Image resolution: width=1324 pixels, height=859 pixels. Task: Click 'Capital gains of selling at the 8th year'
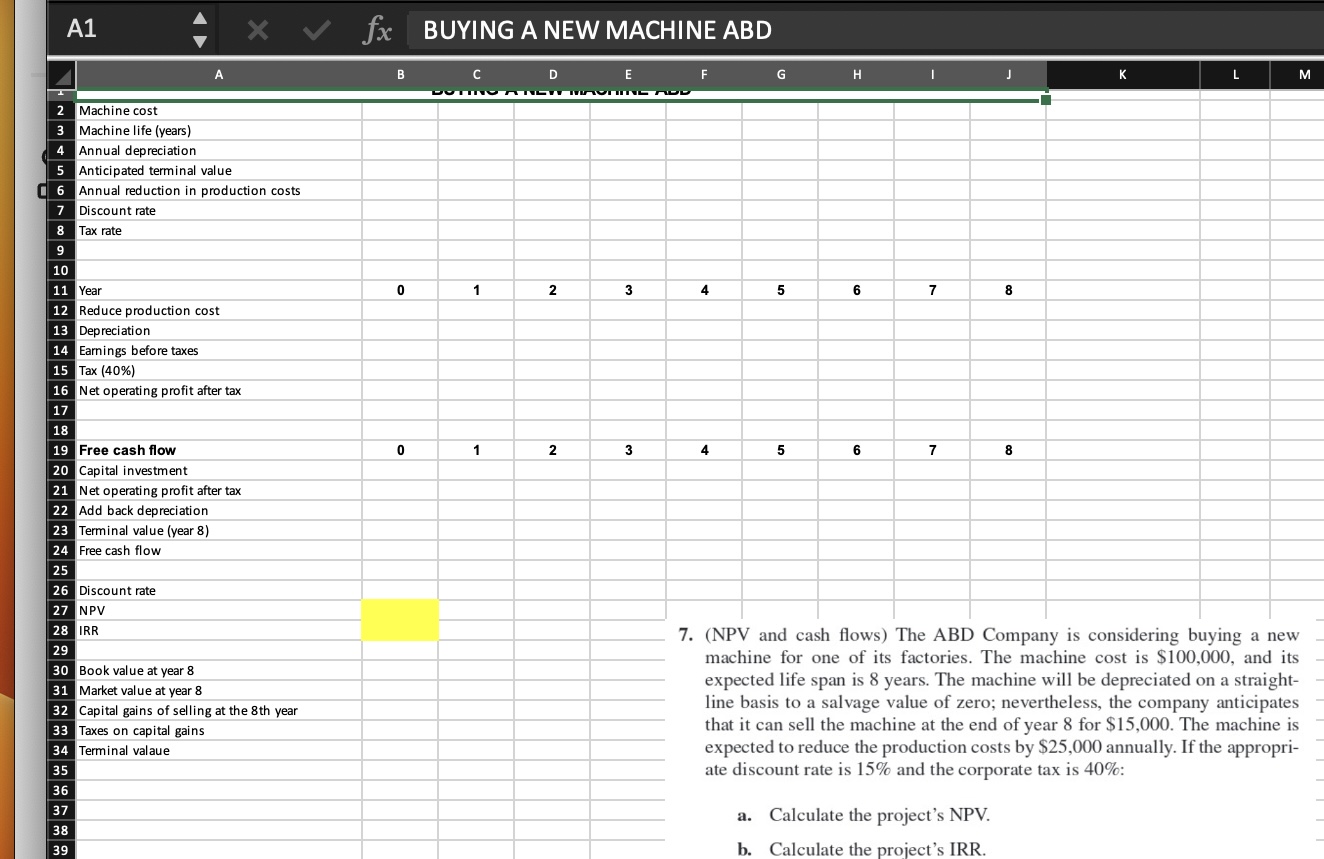218,710
